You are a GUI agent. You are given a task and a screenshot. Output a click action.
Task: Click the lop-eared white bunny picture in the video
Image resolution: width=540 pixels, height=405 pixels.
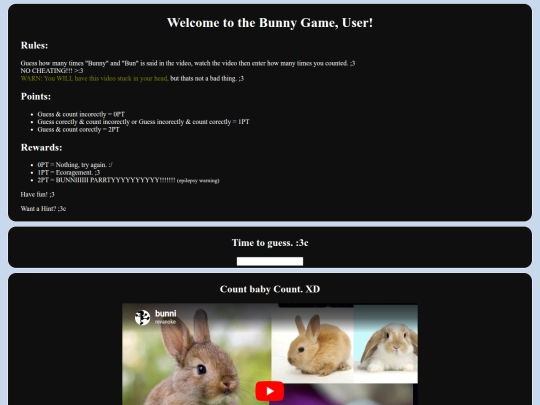[x=386, y=344]
